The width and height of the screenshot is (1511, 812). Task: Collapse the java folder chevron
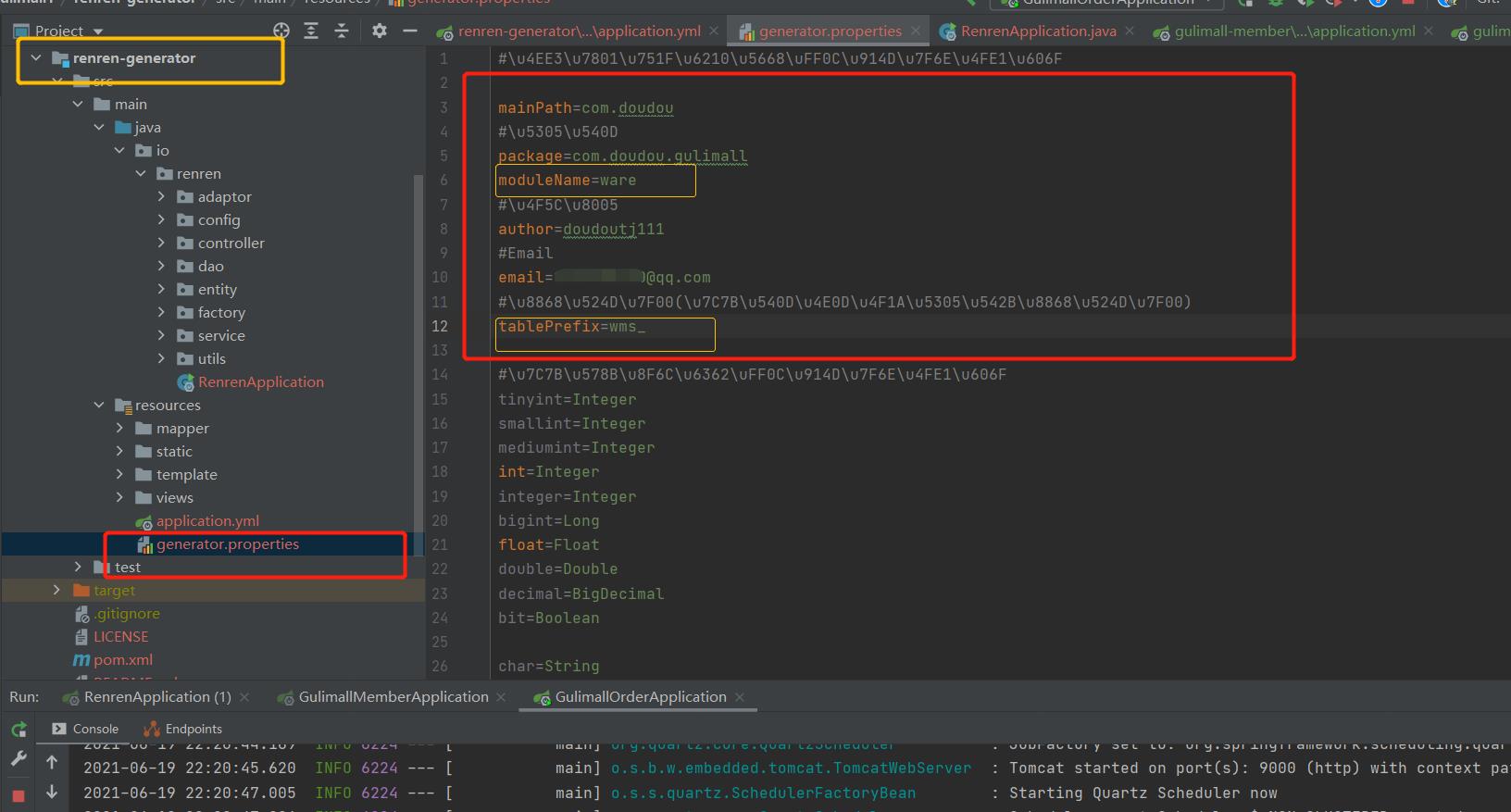click(99, 127)
